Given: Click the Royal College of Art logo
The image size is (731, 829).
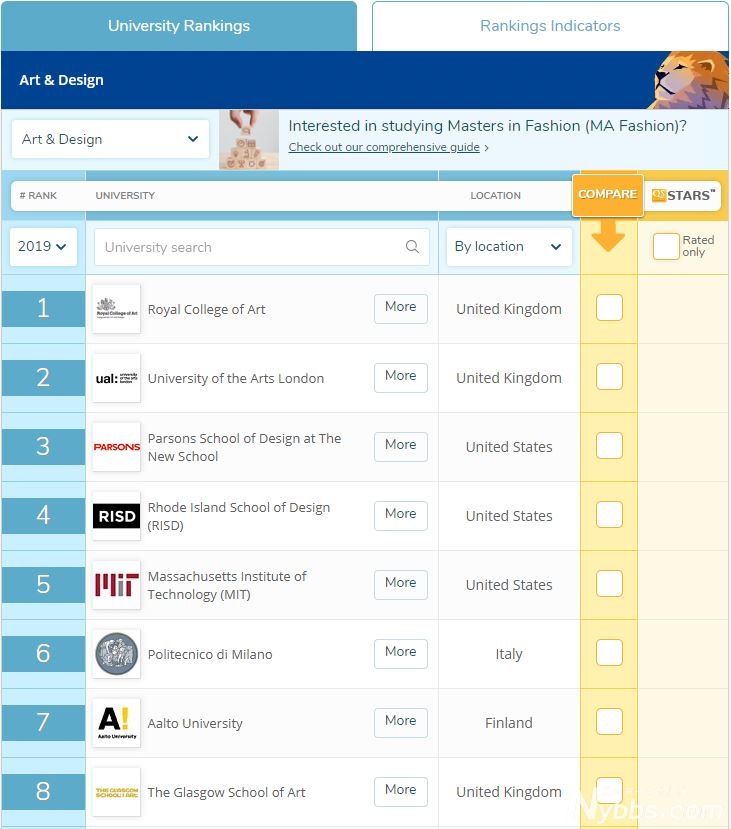Looking at the screenshot, I should tap(116, 309).
